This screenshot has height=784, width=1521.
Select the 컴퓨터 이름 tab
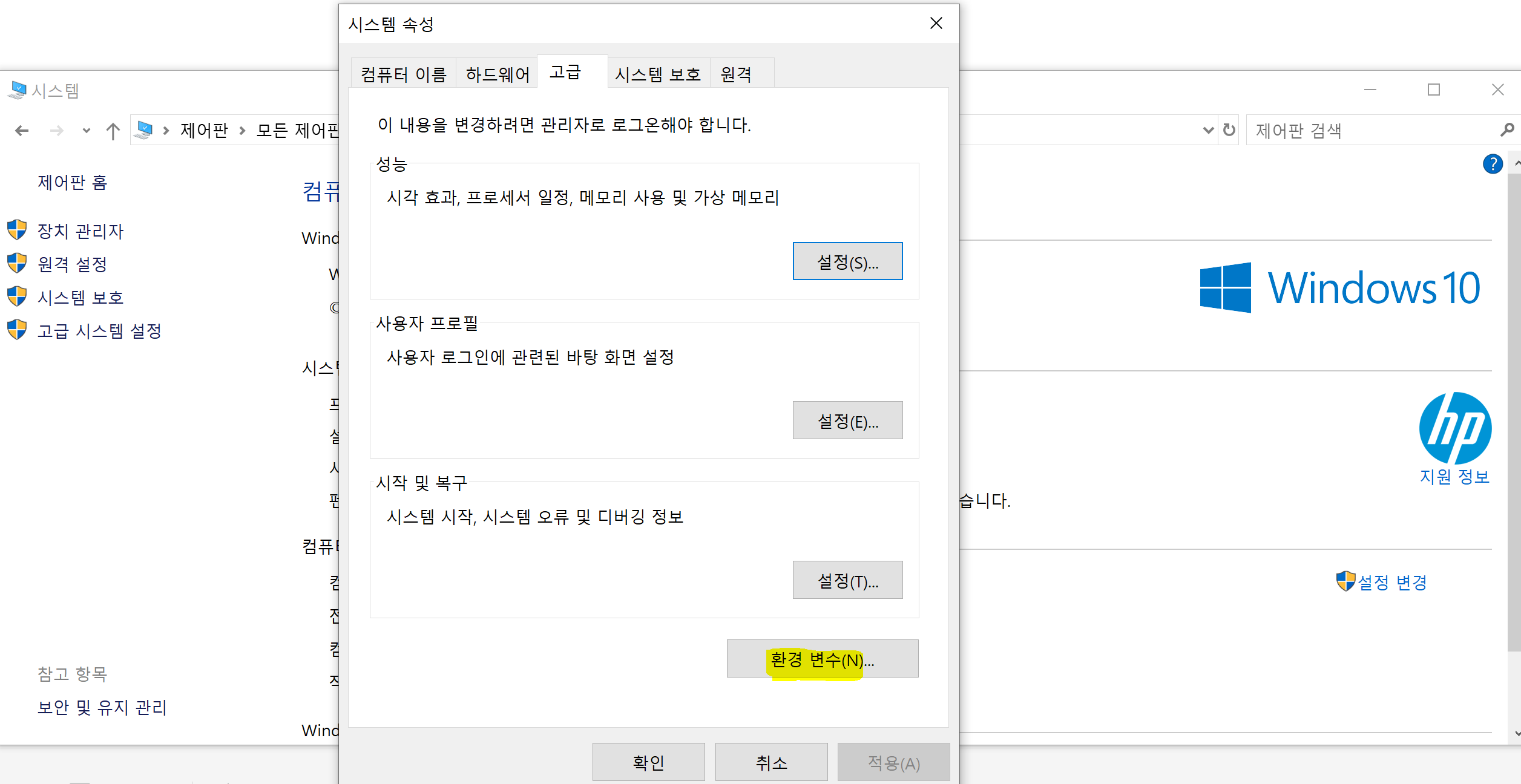click(403, 74)
